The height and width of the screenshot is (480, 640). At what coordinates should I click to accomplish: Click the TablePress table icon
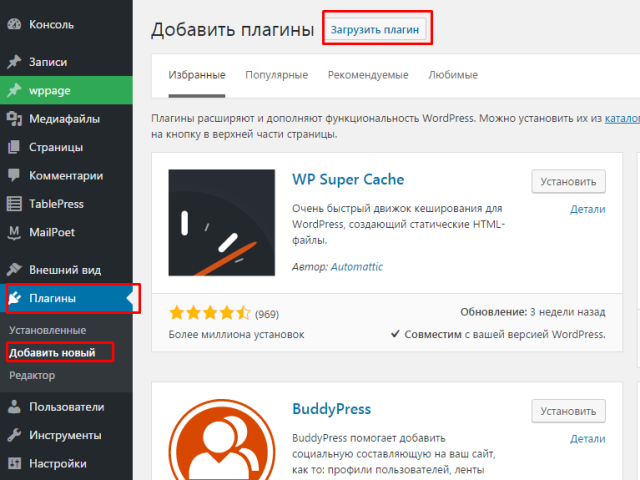(x=14, y=204)
